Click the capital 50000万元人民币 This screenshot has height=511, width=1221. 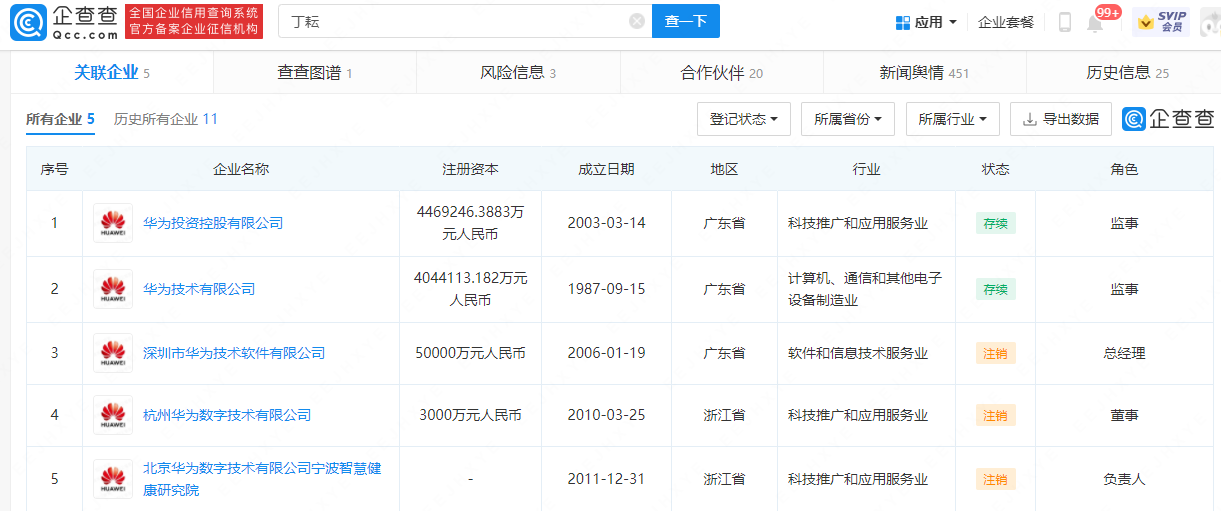pyautogui.click(x=470, y=353)
